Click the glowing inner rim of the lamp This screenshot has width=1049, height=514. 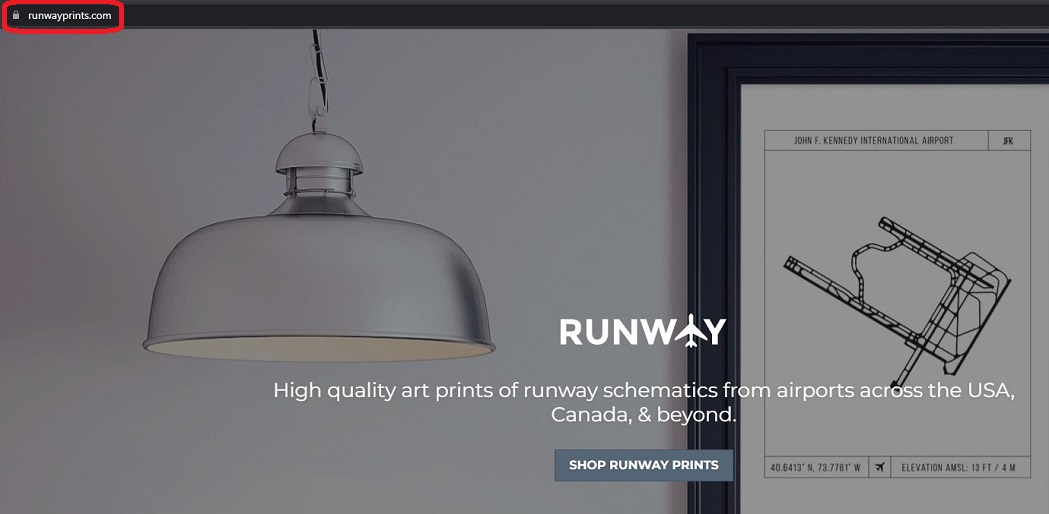click(318, 349)
